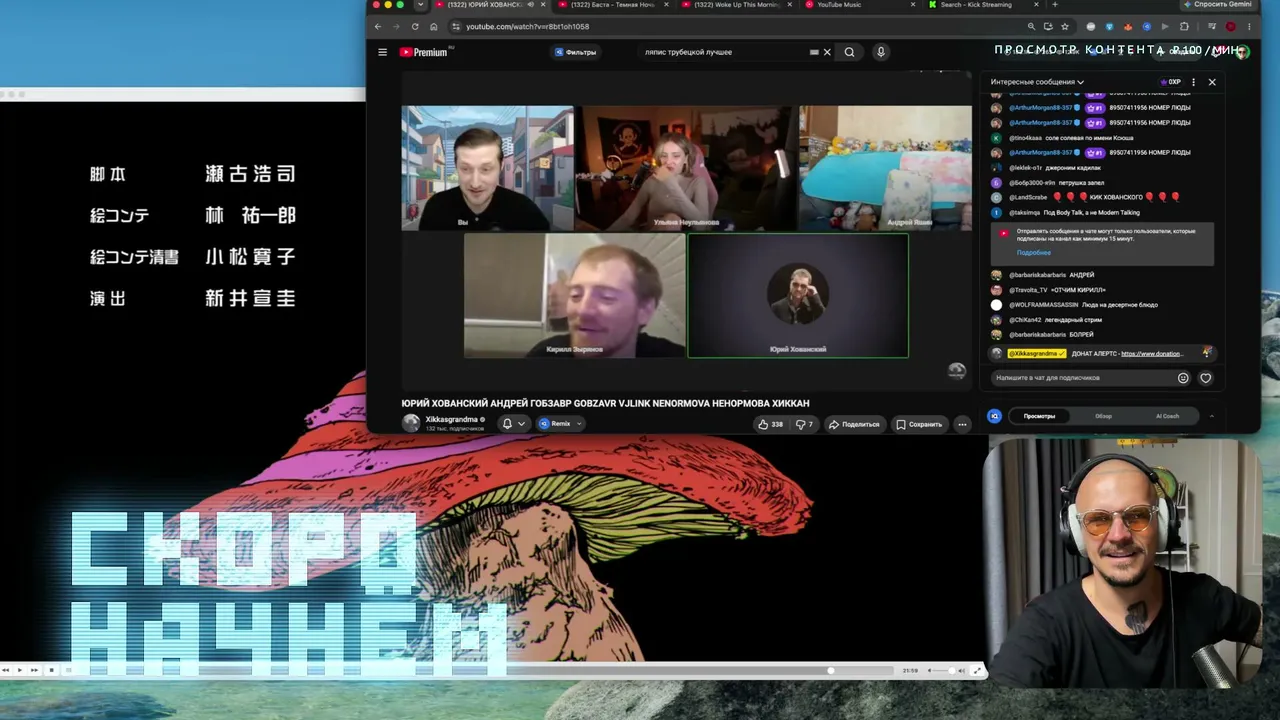Click the Спросить Gemini button
This screenshot has height=720, width=1280.
pyautogui.click(x=1217, y=5)
